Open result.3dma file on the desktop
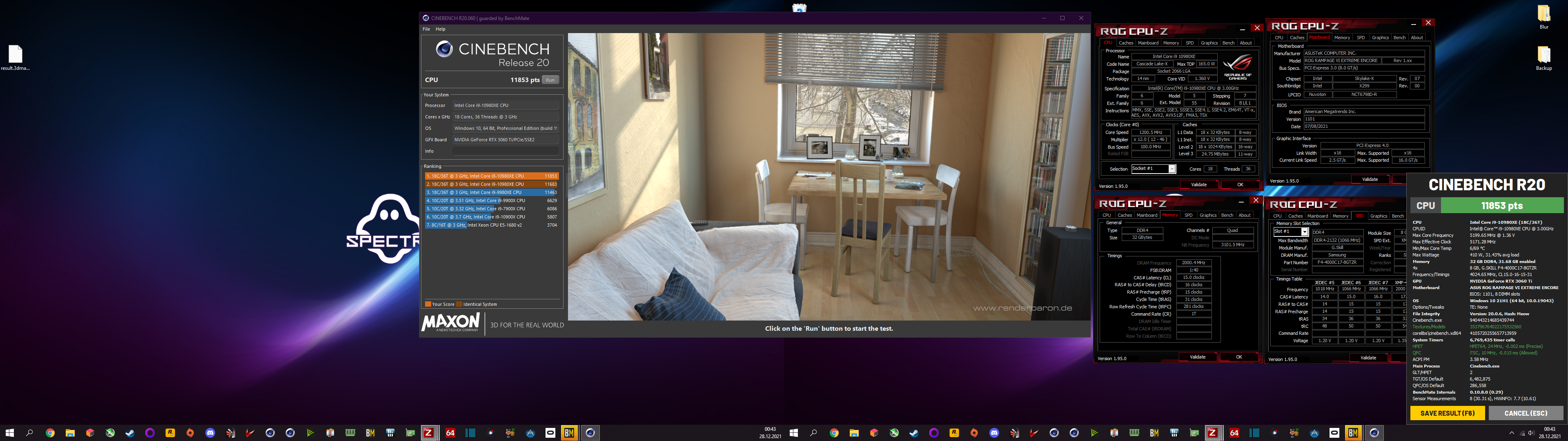The width and height of the screenshot is (1568, 441). pos(15,58)
